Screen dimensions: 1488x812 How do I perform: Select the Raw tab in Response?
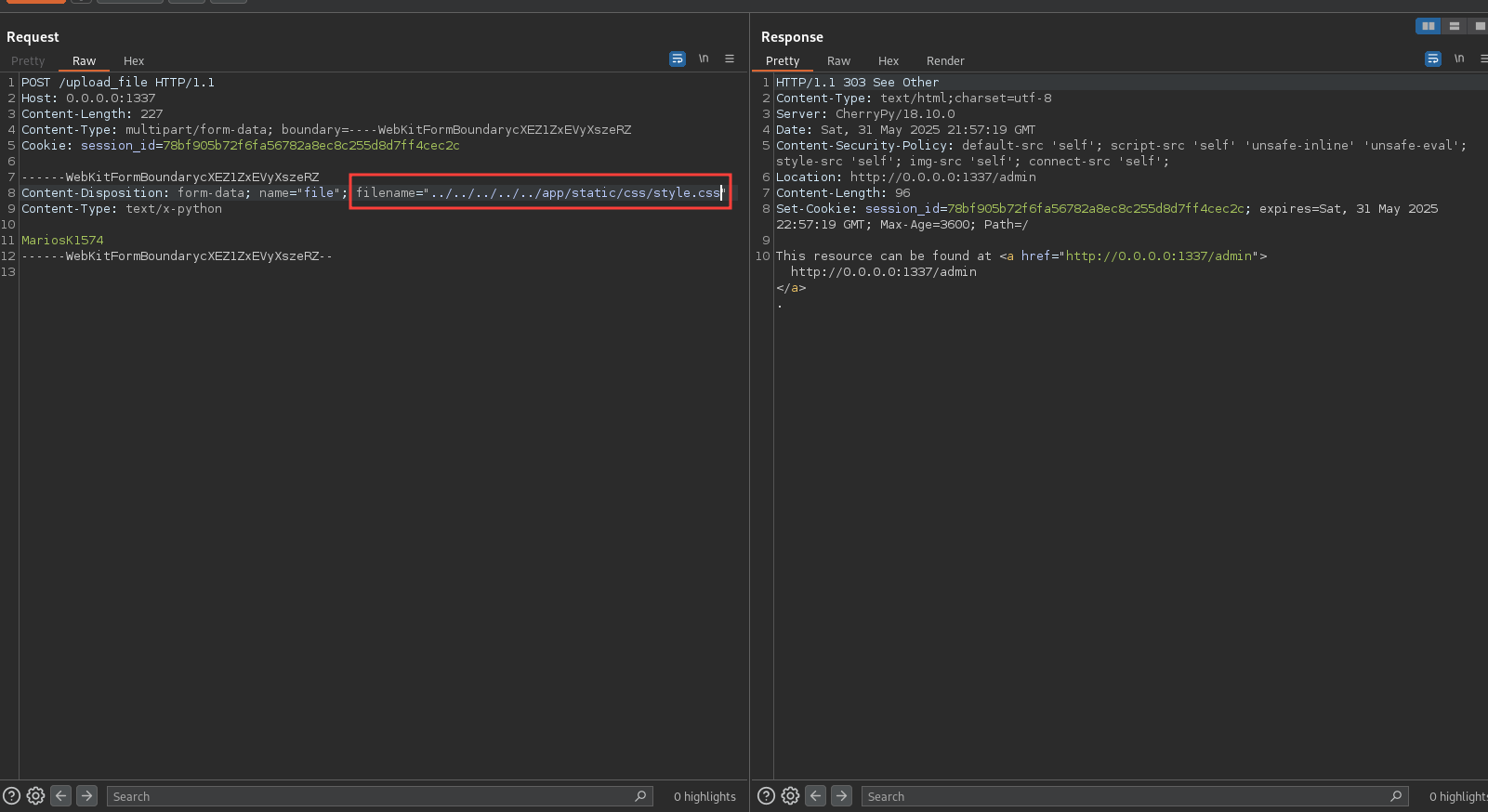click(838, 61)
